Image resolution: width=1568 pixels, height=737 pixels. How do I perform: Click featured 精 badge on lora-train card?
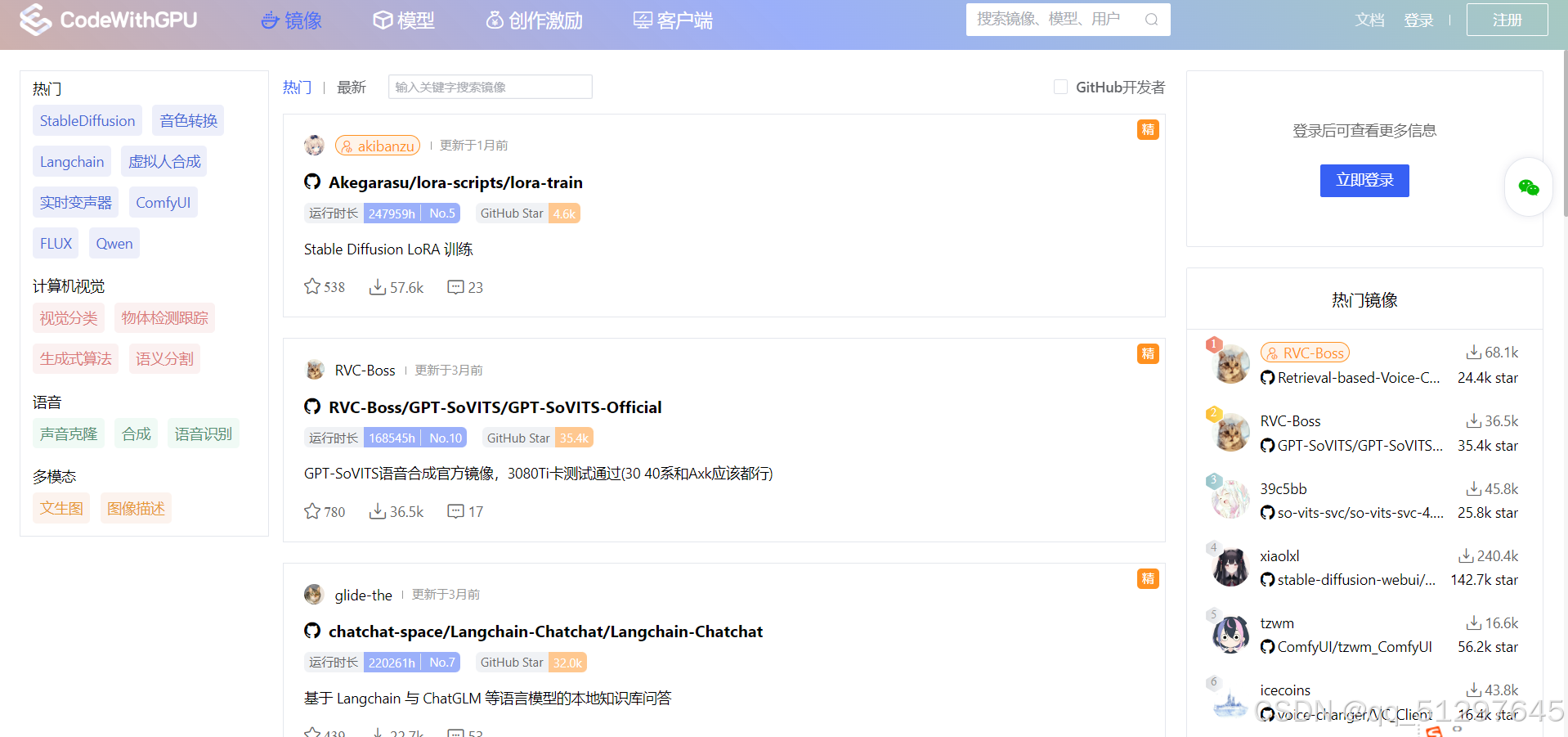(x=1148, y=129)
